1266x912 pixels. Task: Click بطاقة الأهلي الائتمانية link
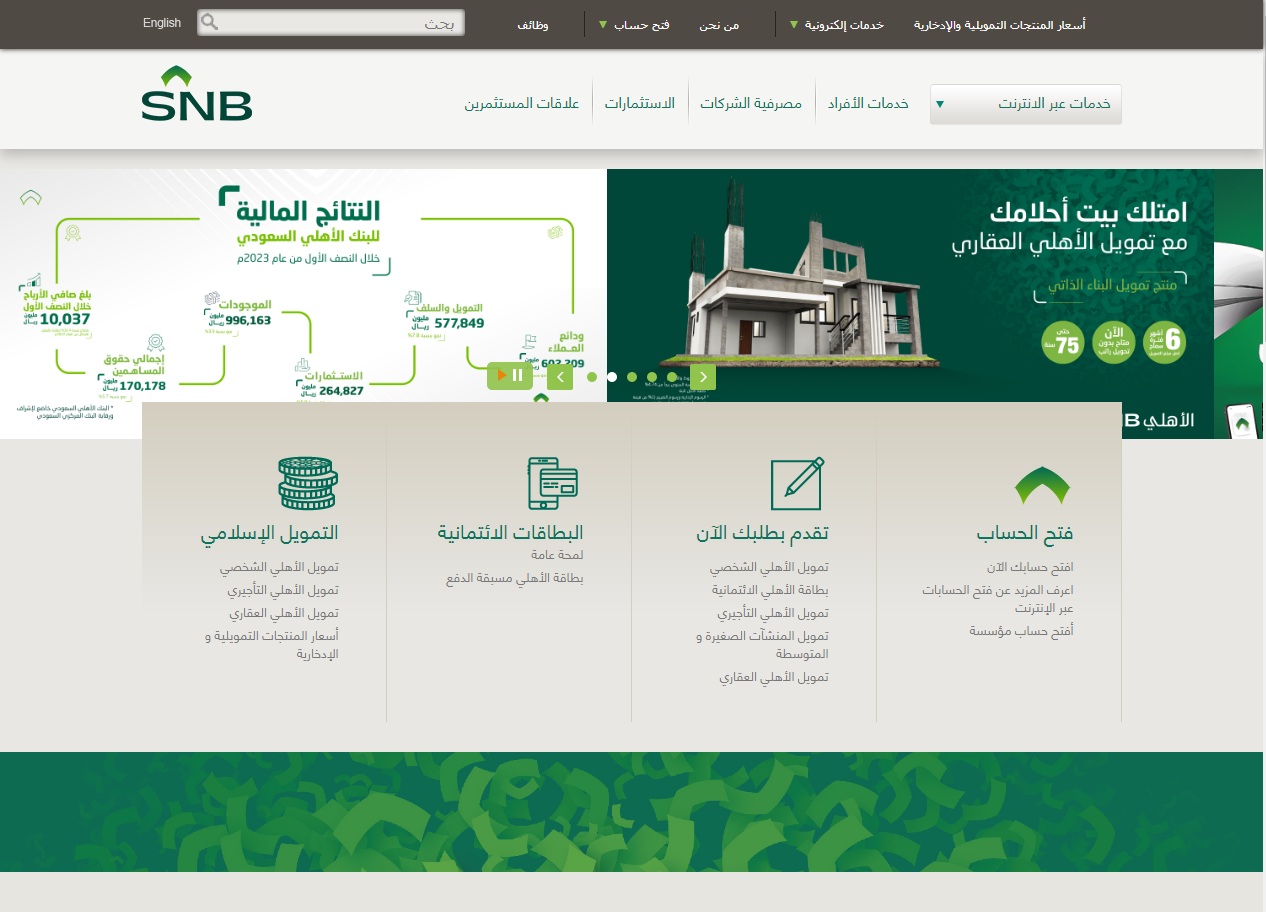(x=770, y=590)
